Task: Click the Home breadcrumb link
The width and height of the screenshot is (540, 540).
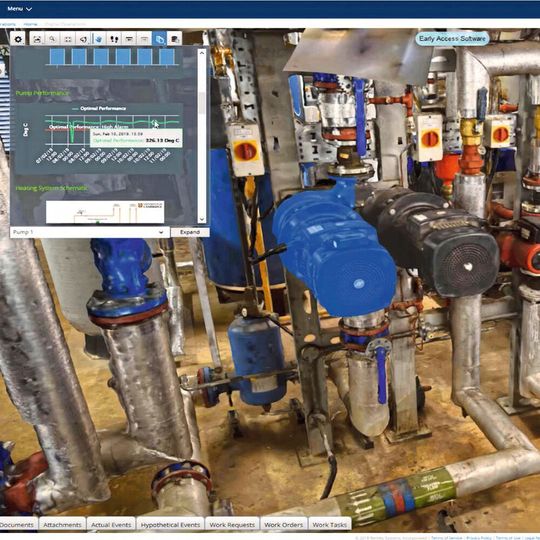Action: point(30,24)
